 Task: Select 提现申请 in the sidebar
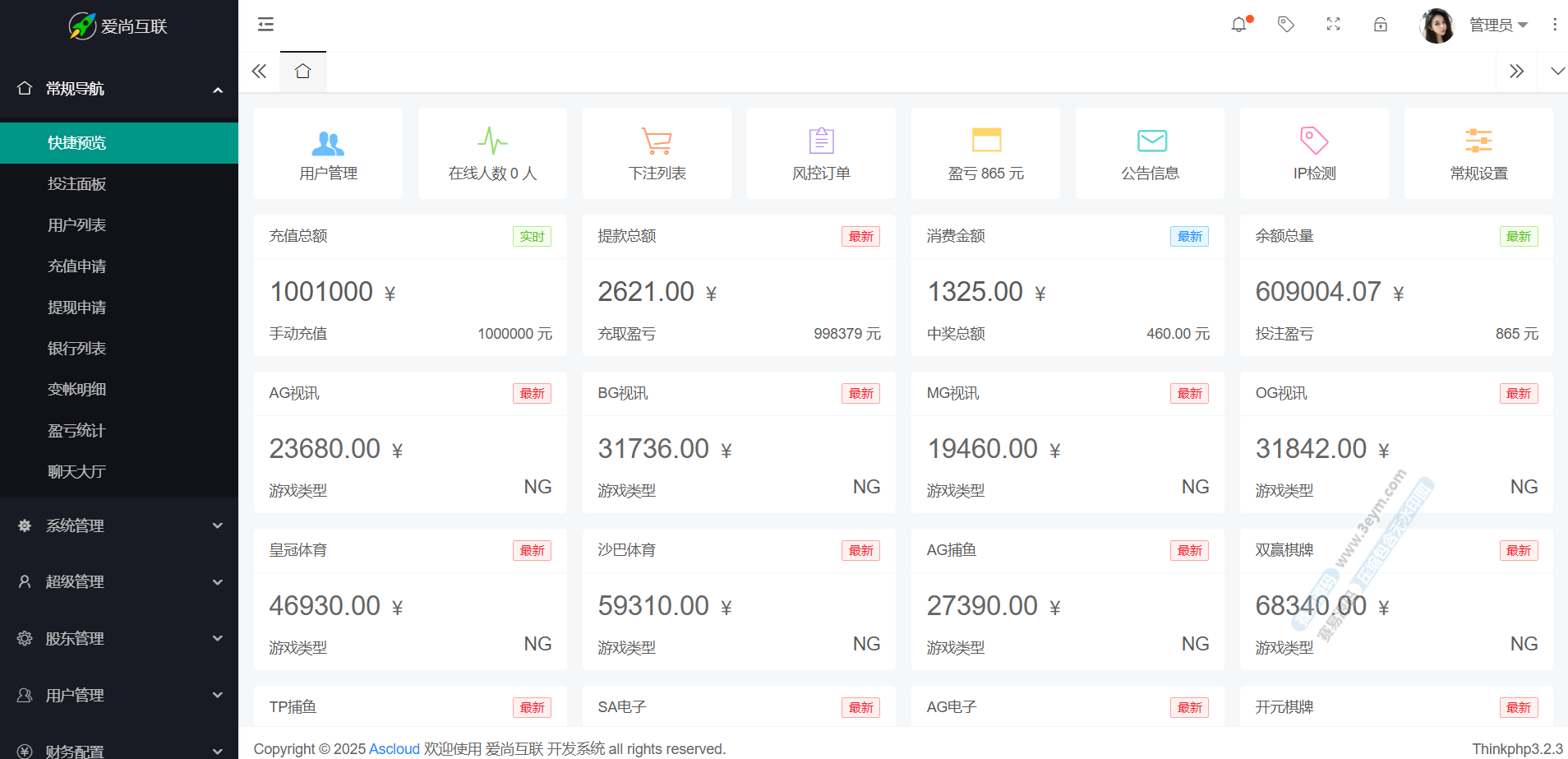77,308
